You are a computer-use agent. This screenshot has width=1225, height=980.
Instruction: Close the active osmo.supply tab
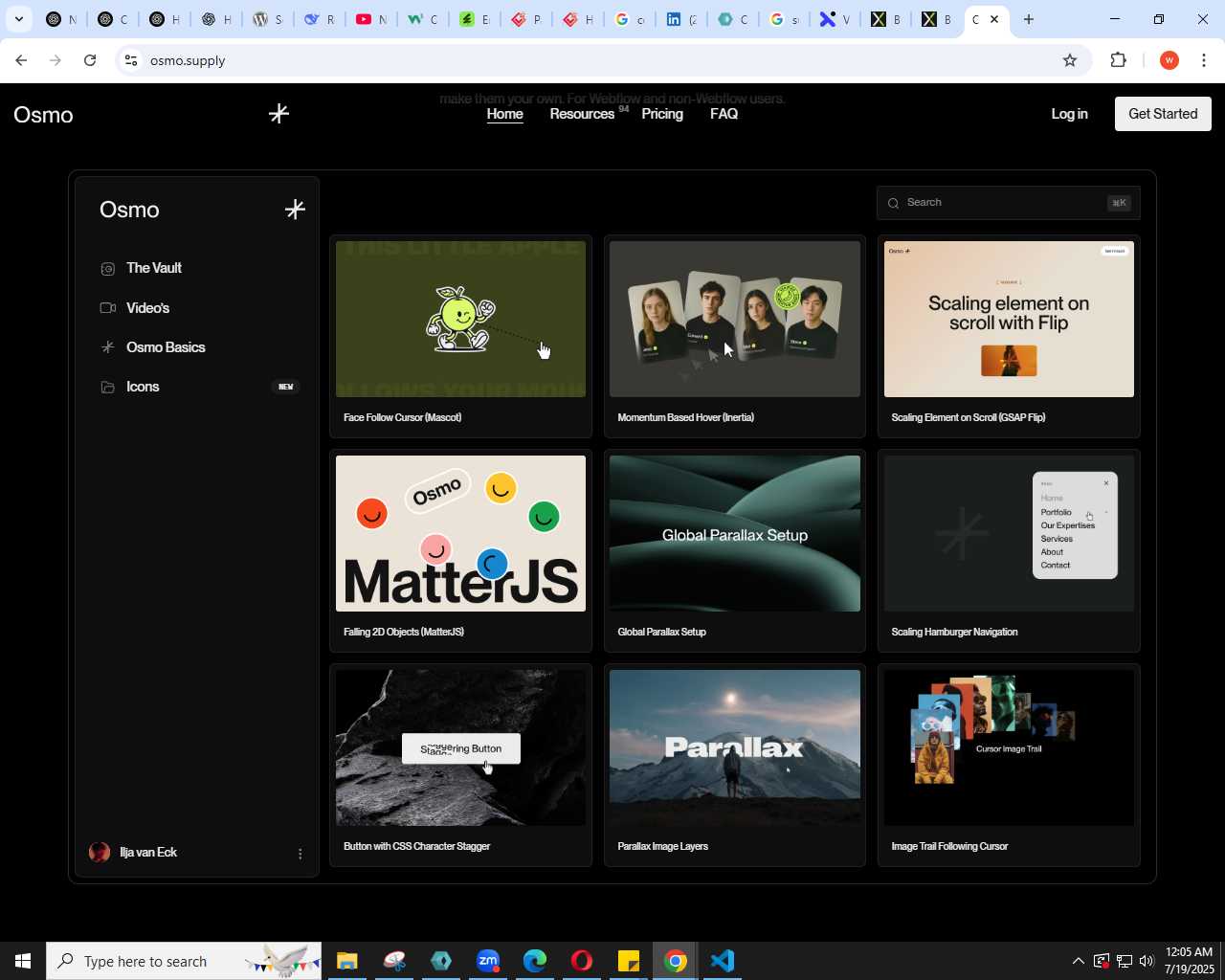[x=994, y=19]
